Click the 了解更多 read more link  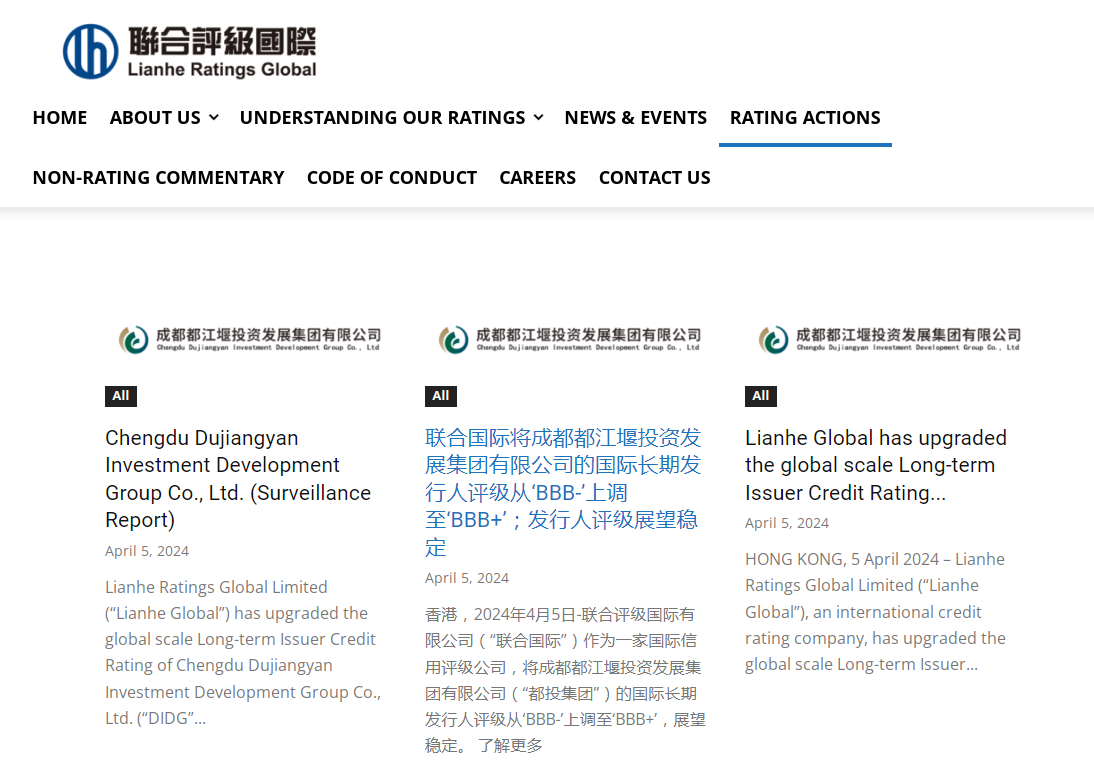[510, 745]
